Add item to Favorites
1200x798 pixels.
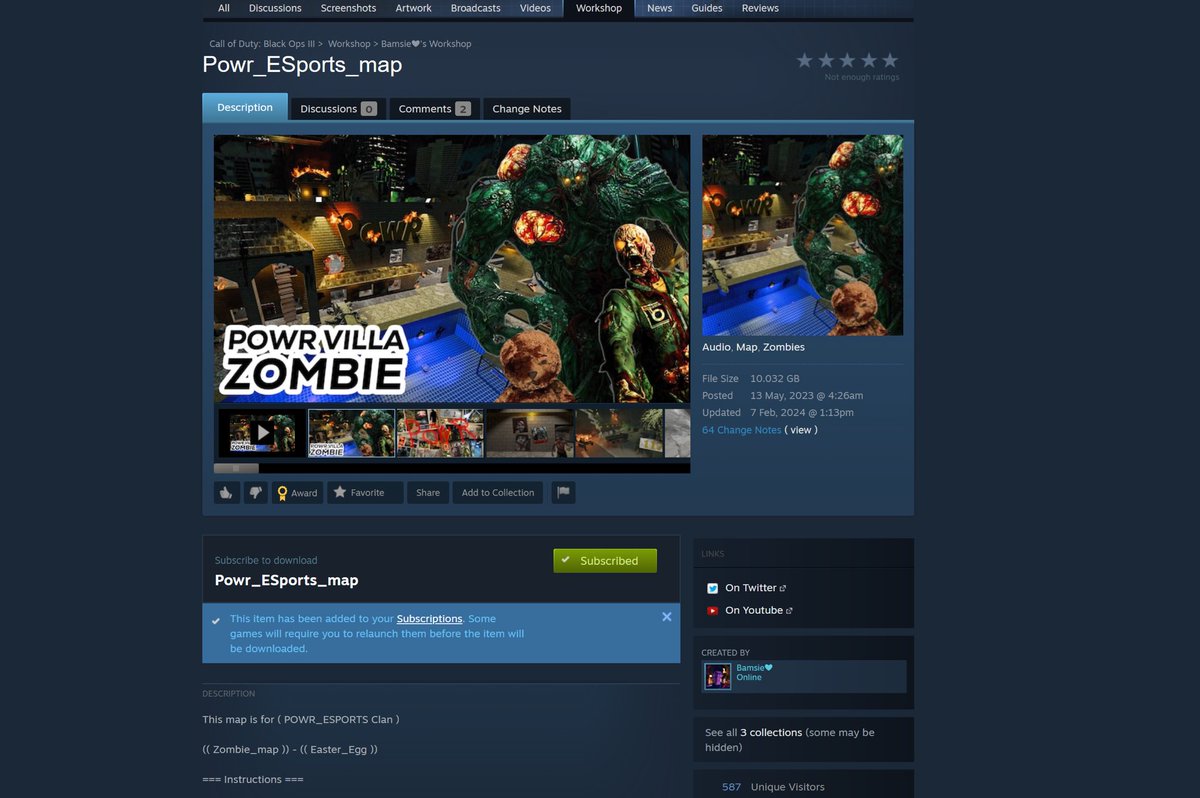[x=365, y=492]
